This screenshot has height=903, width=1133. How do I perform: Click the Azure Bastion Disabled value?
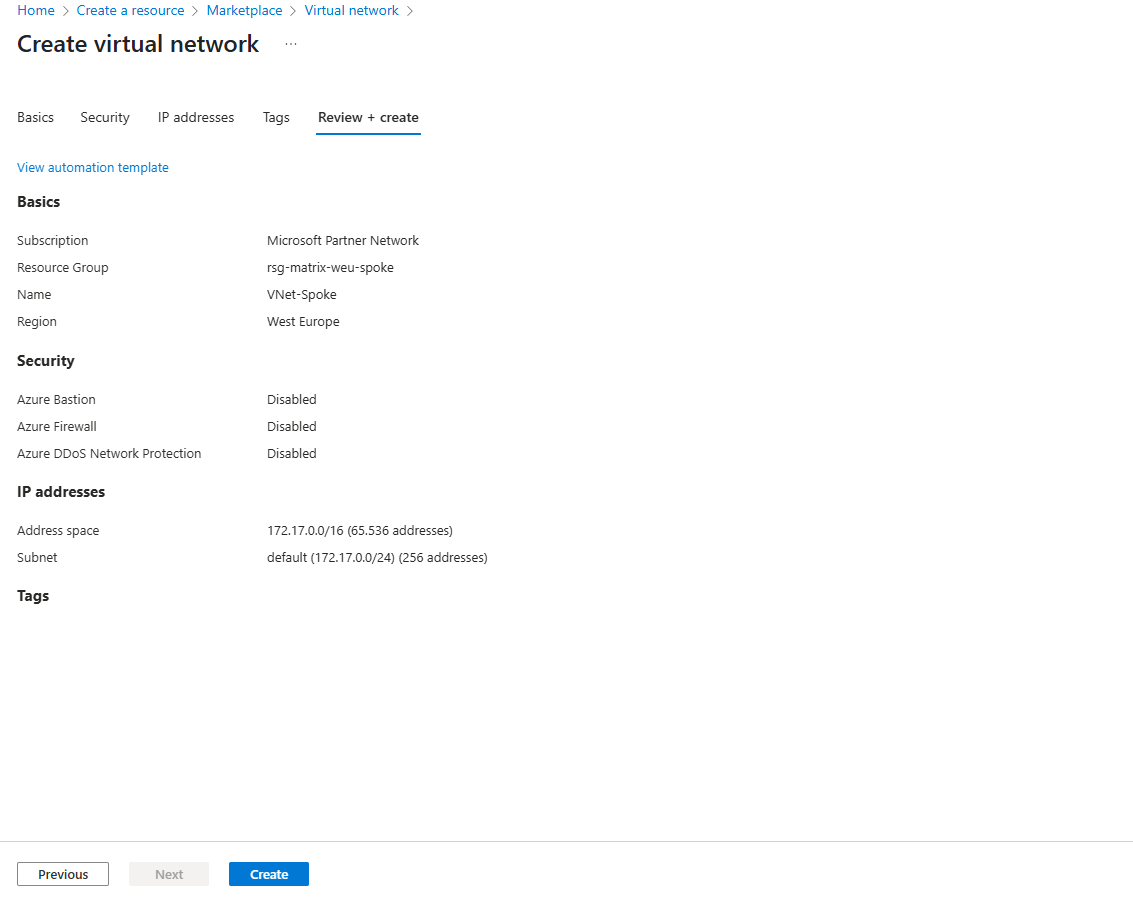[x=291, y=399]
